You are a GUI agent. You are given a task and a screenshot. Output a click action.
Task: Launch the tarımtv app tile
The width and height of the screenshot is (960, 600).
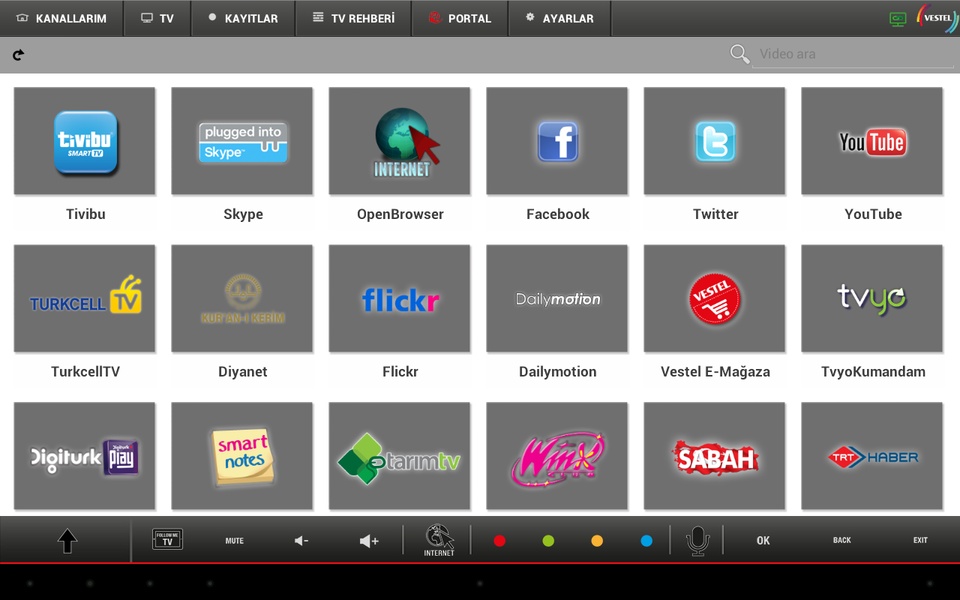(399, 456)
